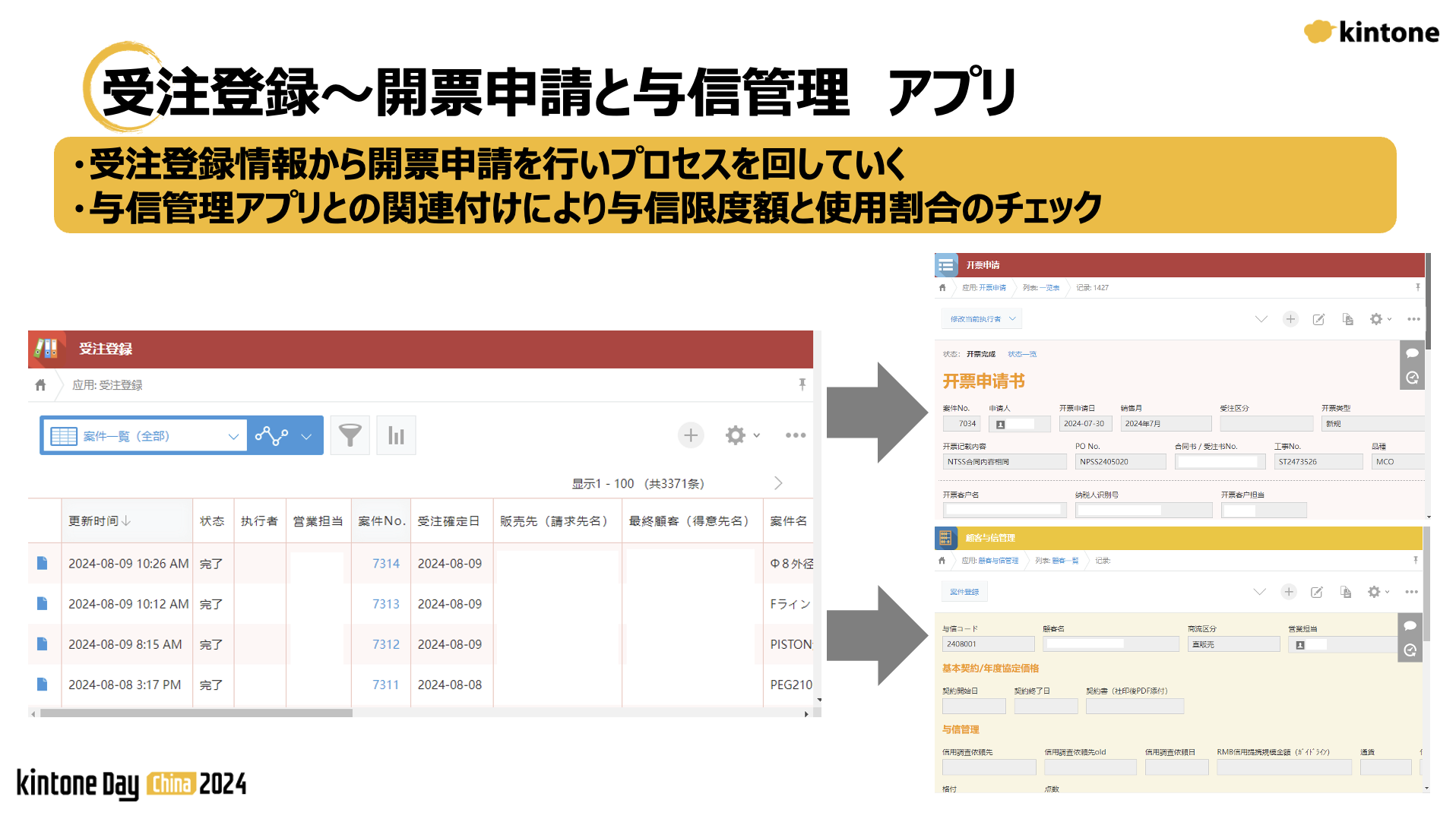This screenshot has width=1456, height=819.
Task: Click next-record chevron in 顧客与信管理 toolbar
Action: click(1259, 592)
